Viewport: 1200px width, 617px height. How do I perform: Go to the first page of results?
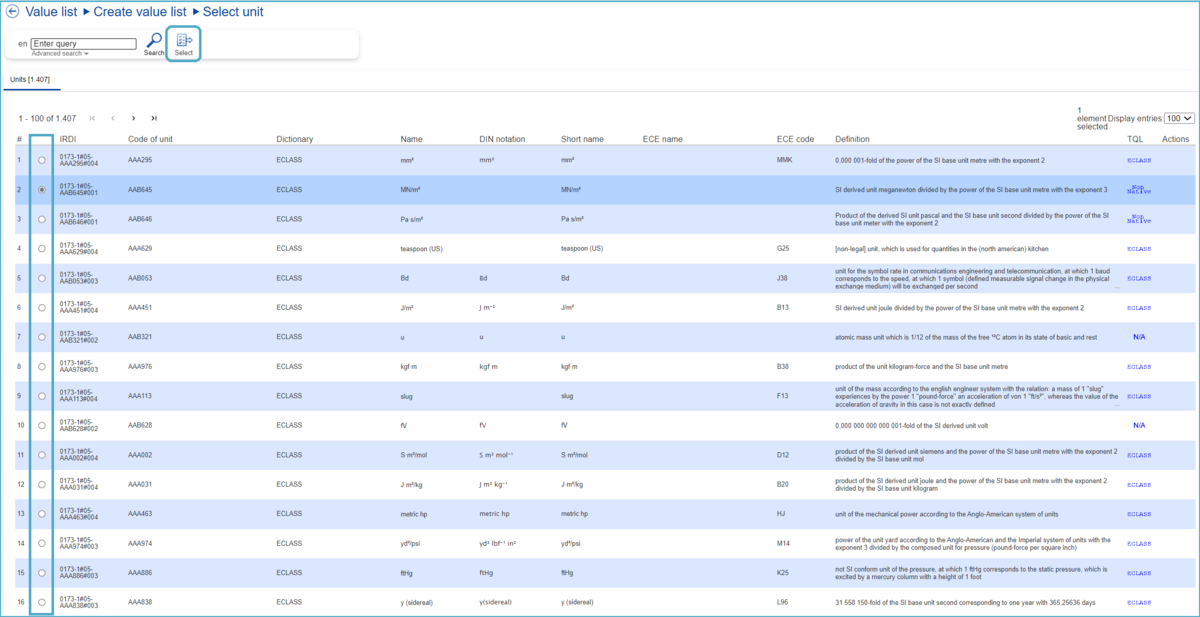[93, 118]
